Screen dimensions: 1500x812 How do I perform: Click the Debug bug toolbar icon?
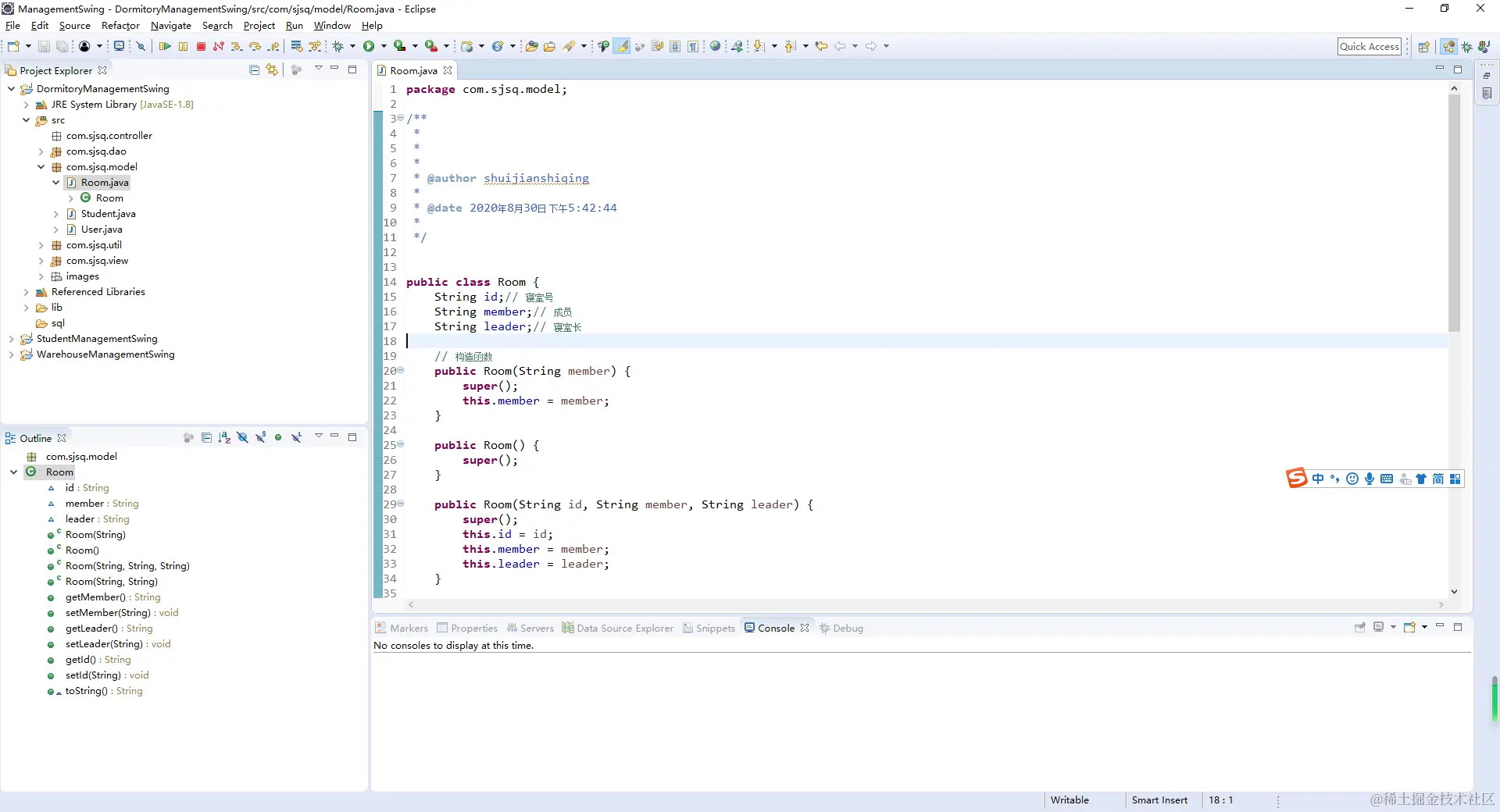tap(338, 46)
